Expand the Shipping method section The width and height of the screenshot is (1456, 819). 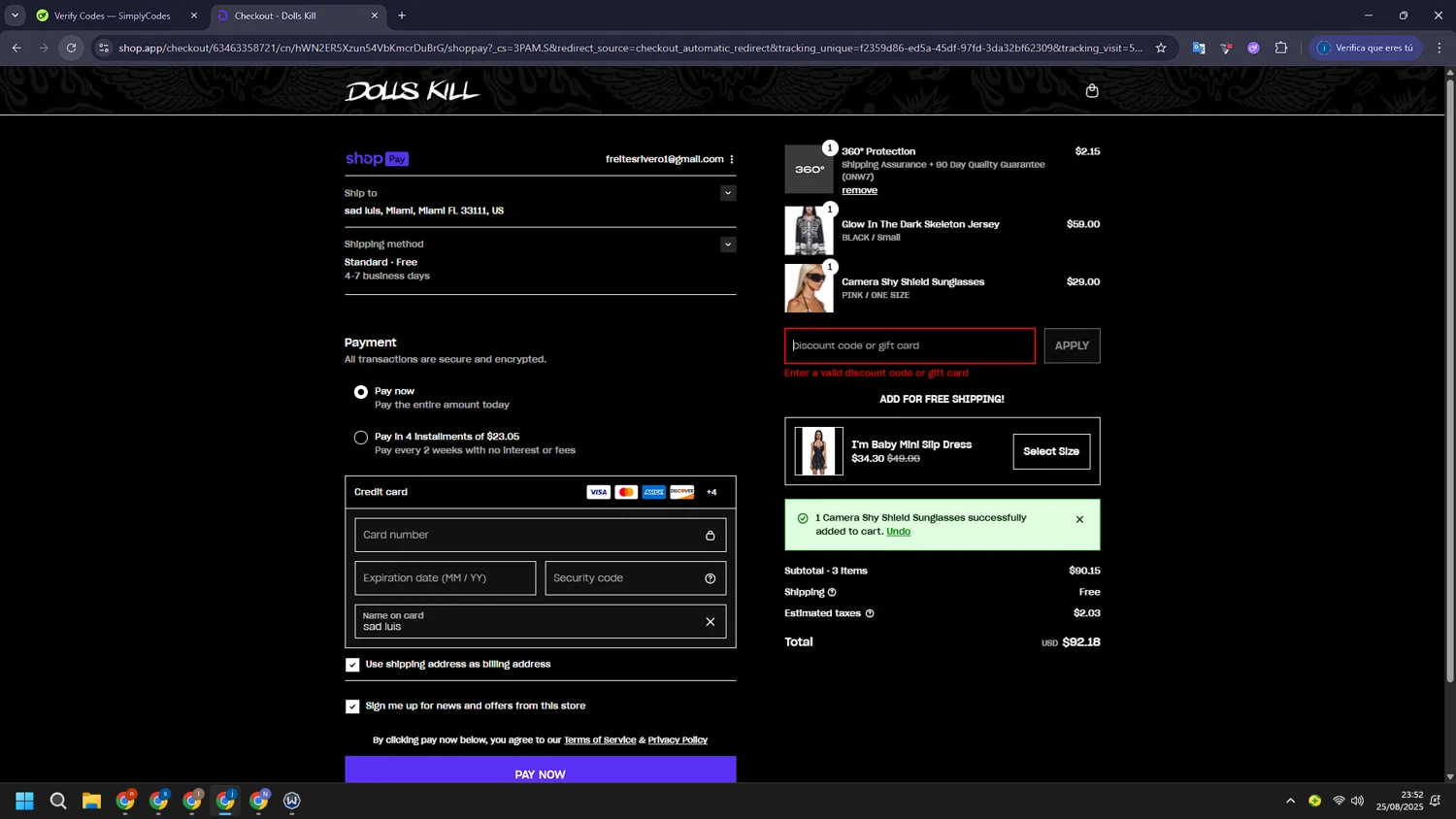[728, 245]
